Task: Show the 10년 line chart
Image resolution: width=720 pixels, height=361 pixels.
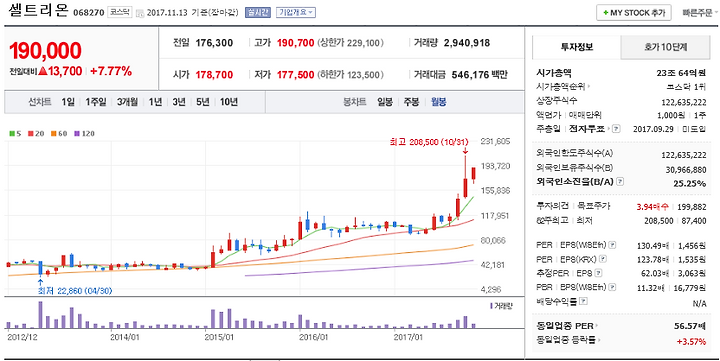Action: point(228,102)
